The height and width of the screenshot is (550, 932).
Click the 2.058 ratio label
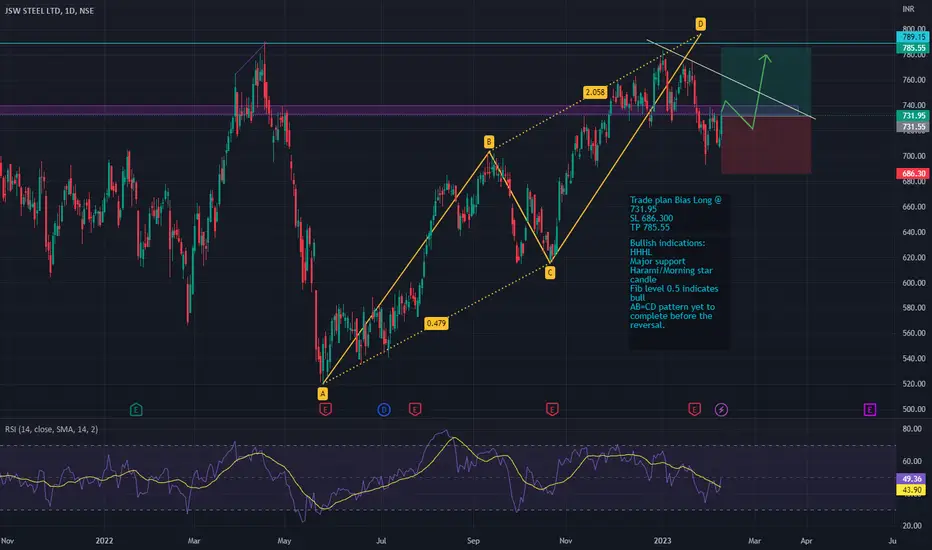click(x=595, y=92)
